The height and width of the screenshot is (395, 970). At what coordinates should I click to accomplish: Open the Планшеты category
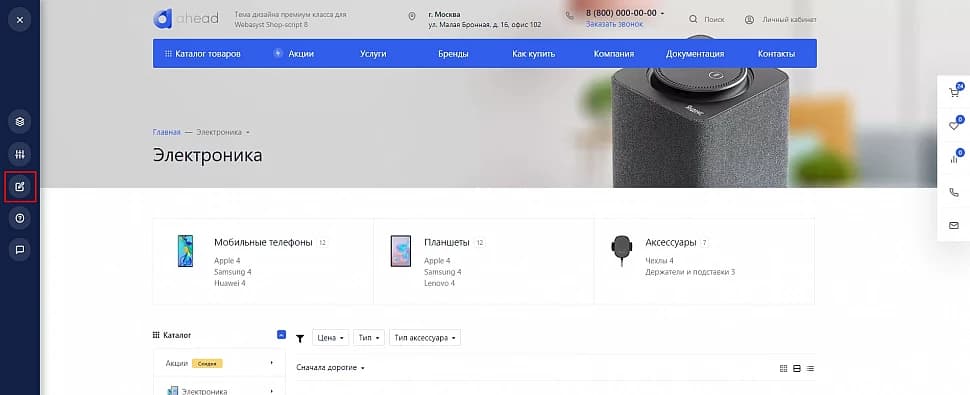tap(447, 242)
